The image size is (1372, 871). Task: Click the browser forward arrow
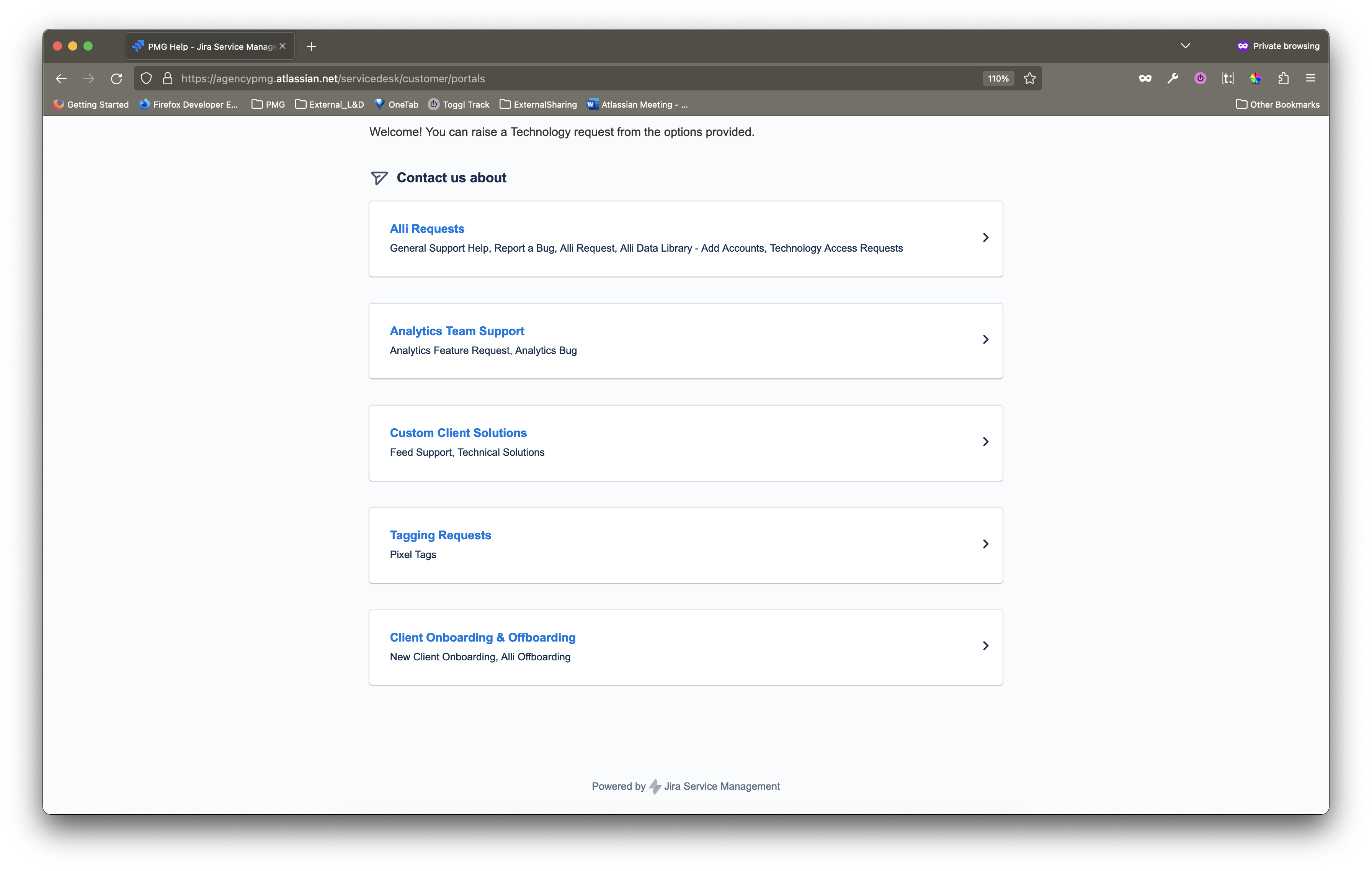tap(89, 79)
